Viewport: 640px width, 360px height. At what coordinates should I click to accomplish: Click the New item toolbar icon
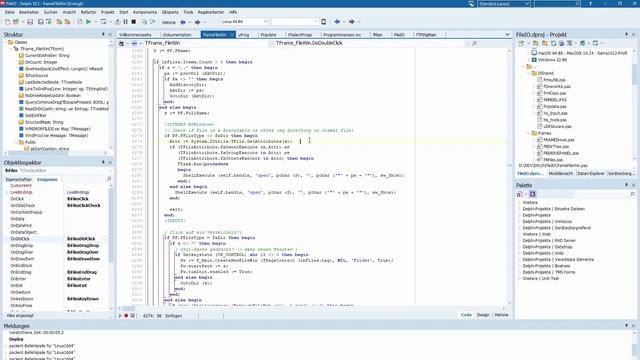click(x=7, y=22)
